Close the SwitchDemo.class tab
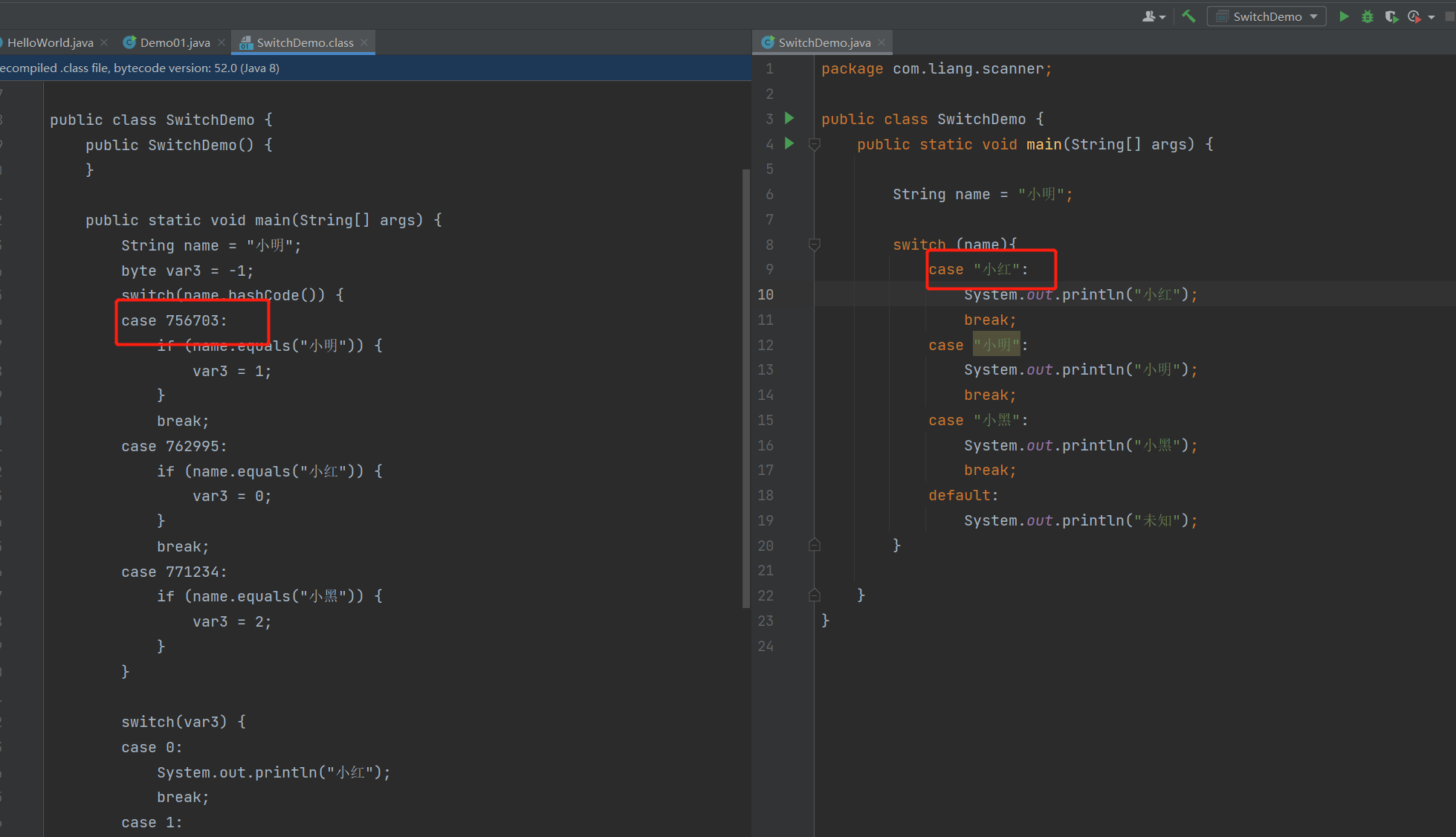Image resolution: width=1456 pixels, height=837 pixels. click(x=364, y=42)
